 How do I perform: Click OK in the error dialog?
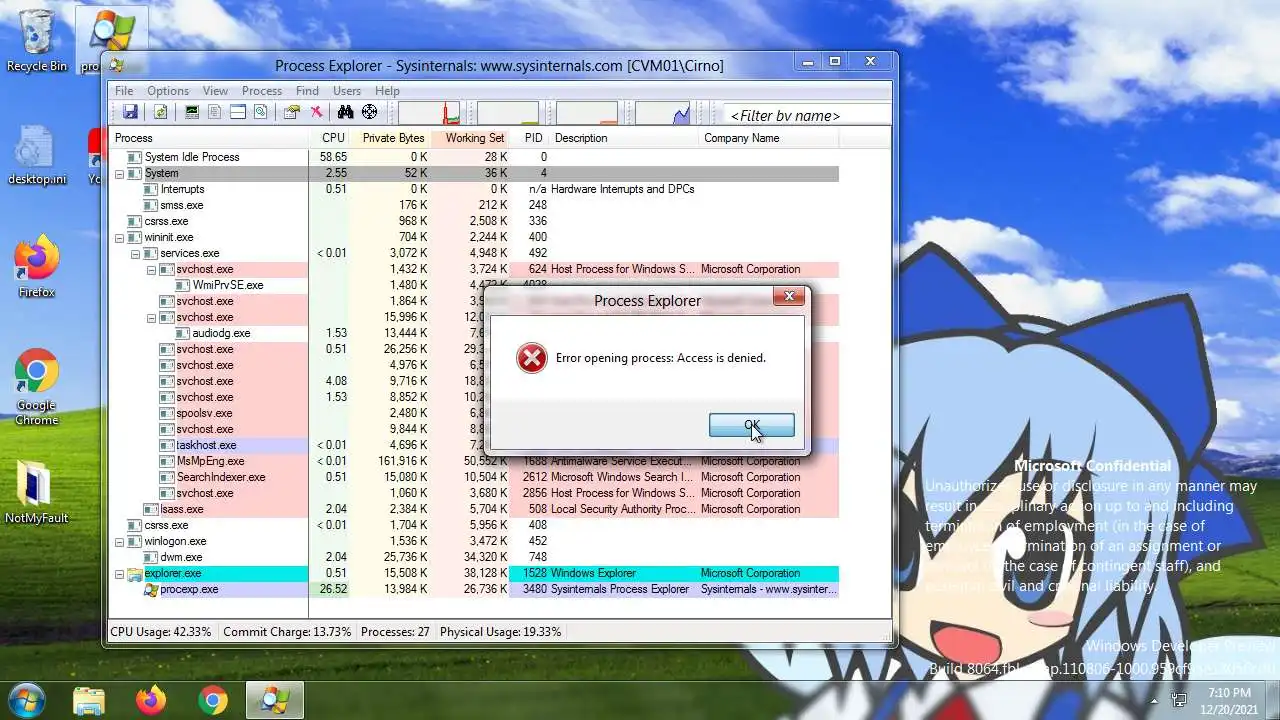click(752, 425)
